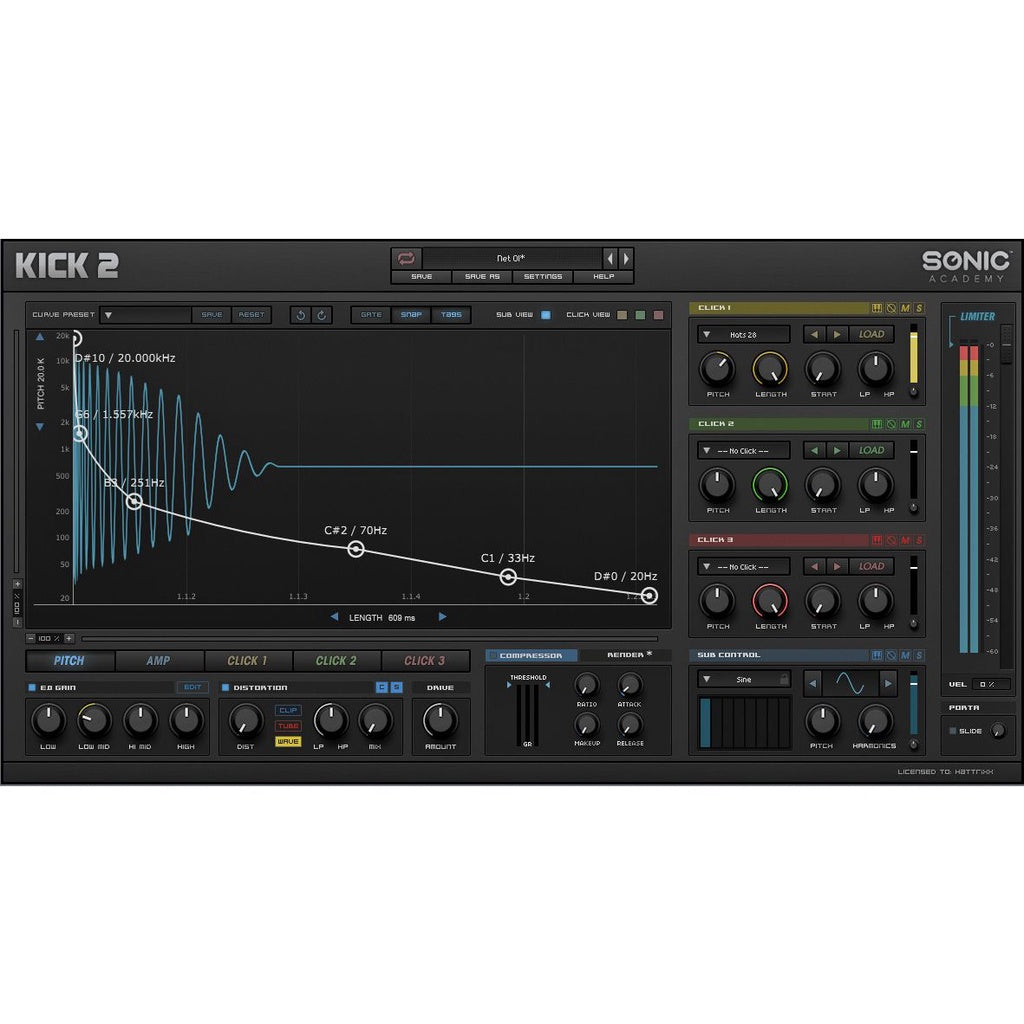Click the red loop icon beside preset name
This screenshot has height=1024, width=1024.
click(x=405, y=258)
